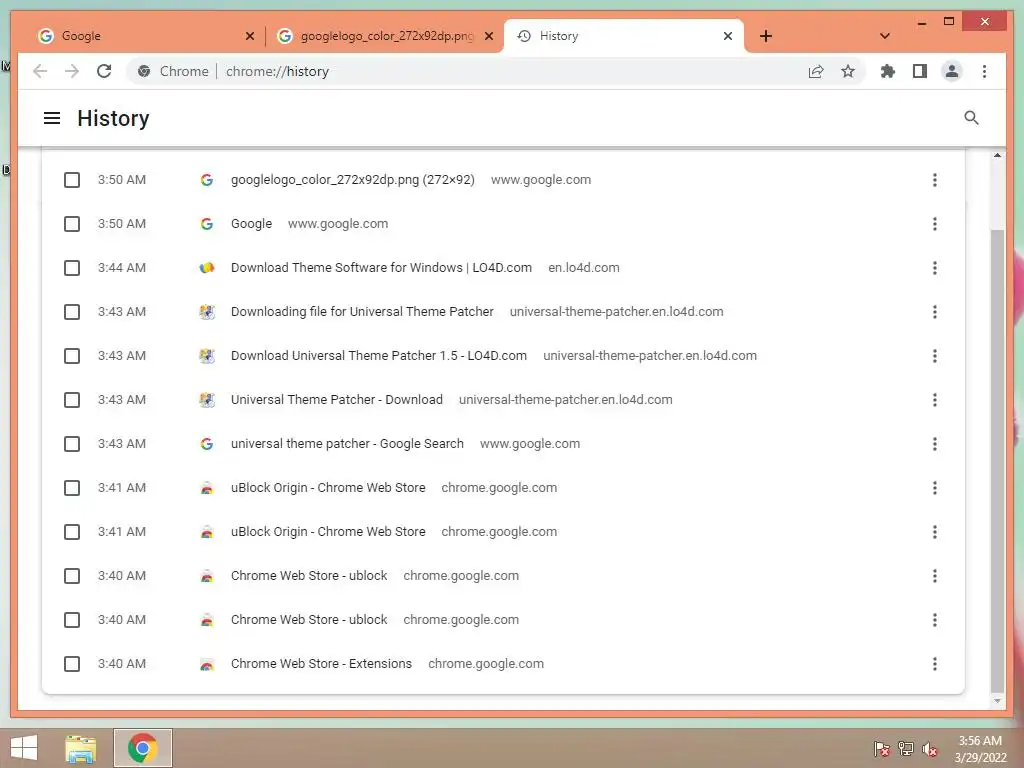Bookmark this page with the star icon

(848, 71)
